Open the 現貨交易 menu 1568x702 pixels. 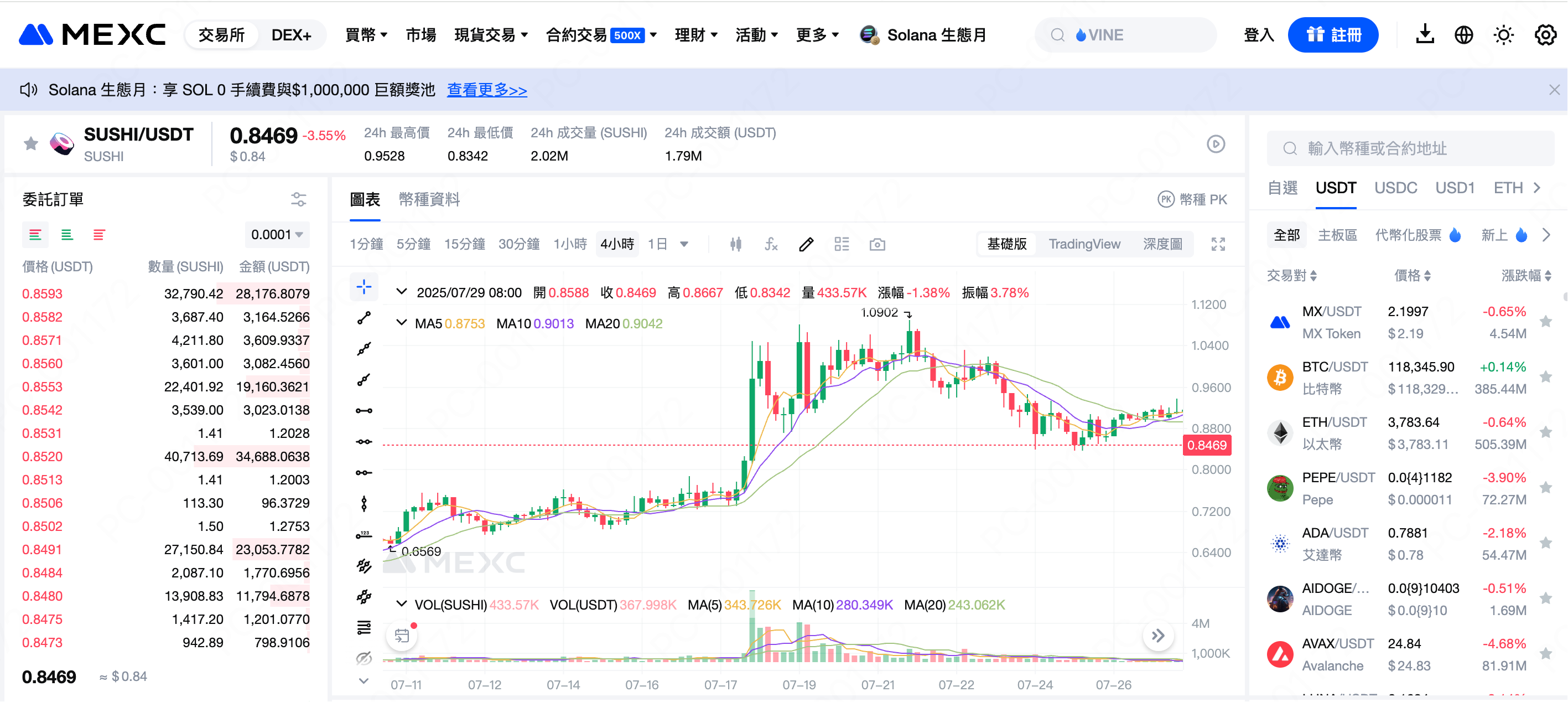click(x=491, y=35)
